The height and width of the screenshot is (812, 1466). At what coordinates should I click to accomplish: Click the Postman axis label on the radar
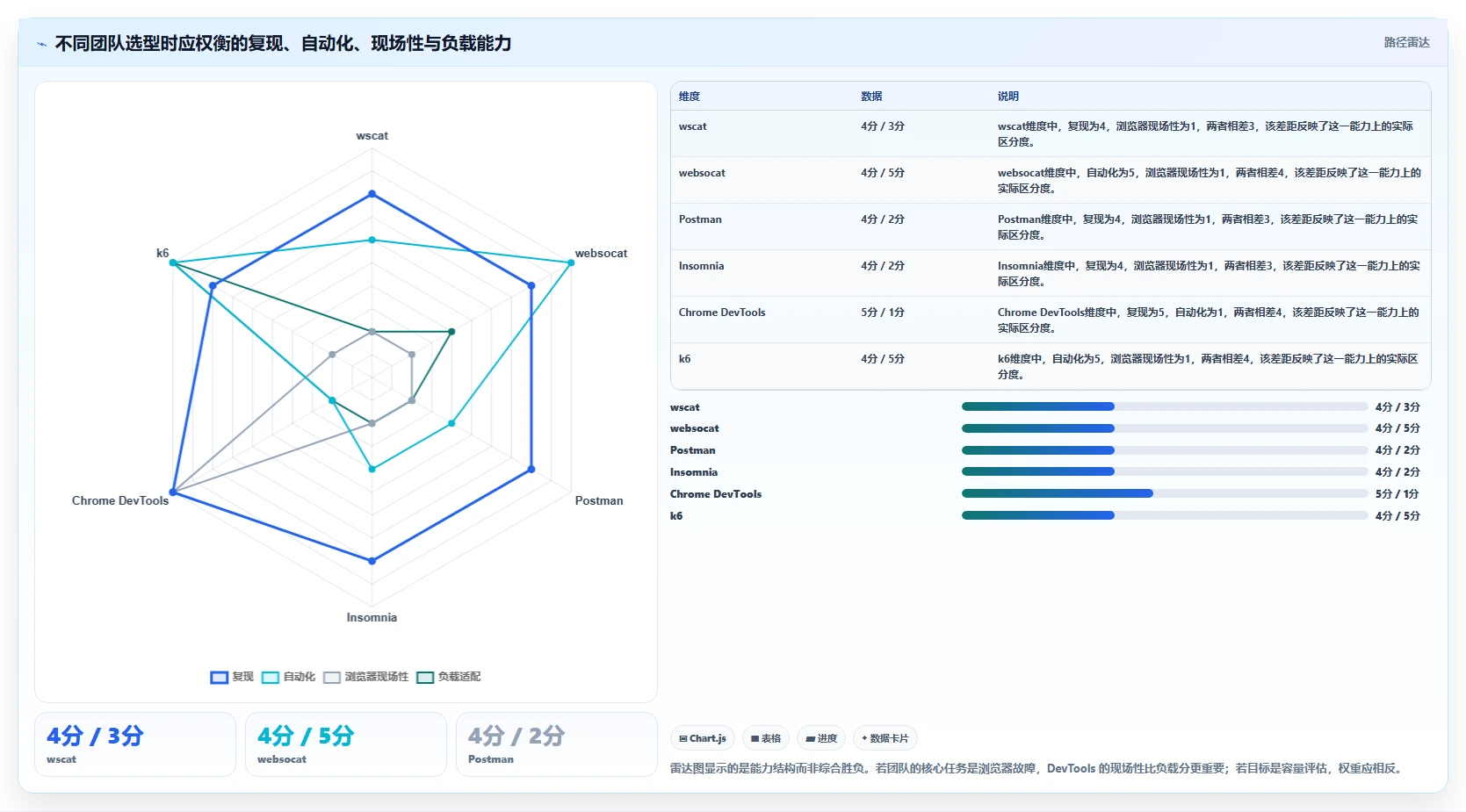(x=599, y=501)
